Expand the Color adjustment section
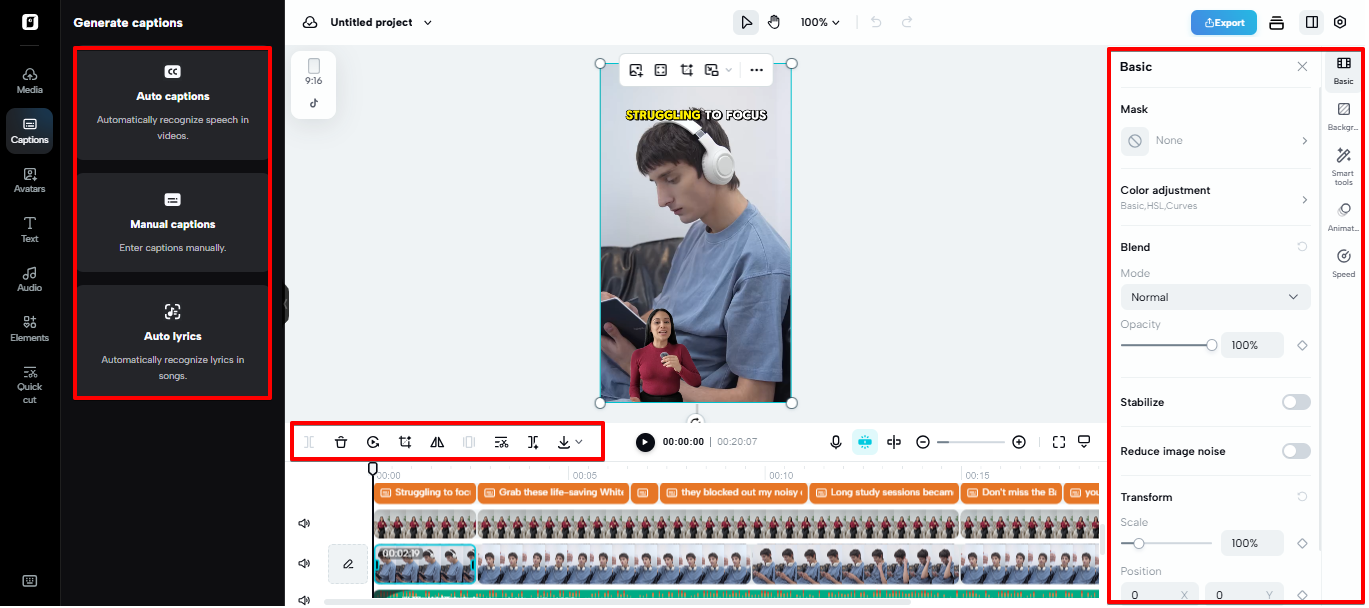The width and height of the screenshot is (1369, 608). tap(1214, 196)
